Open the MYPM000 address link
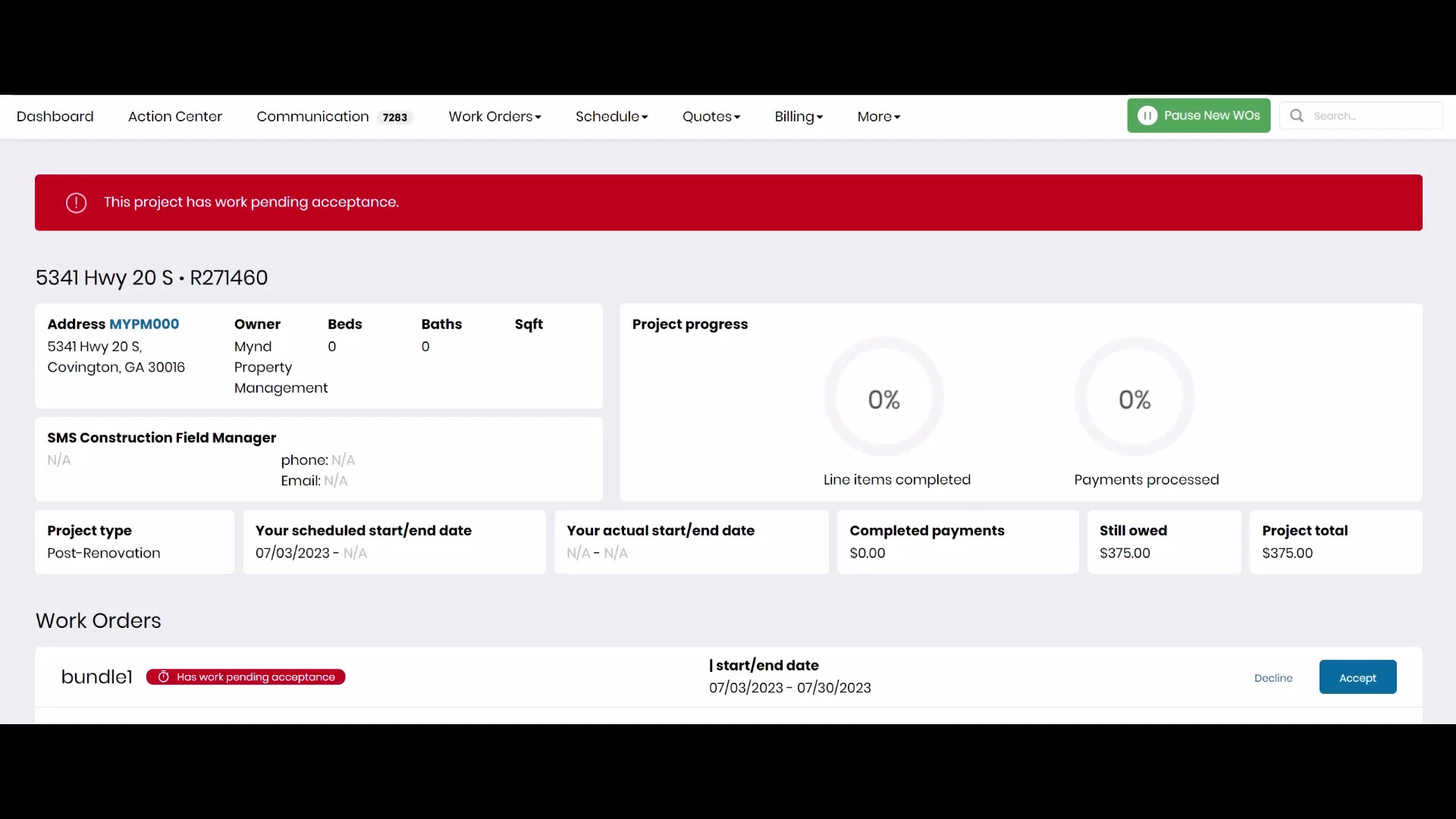The height and width of the screenshot is (819, 1456). click(144, 324)
